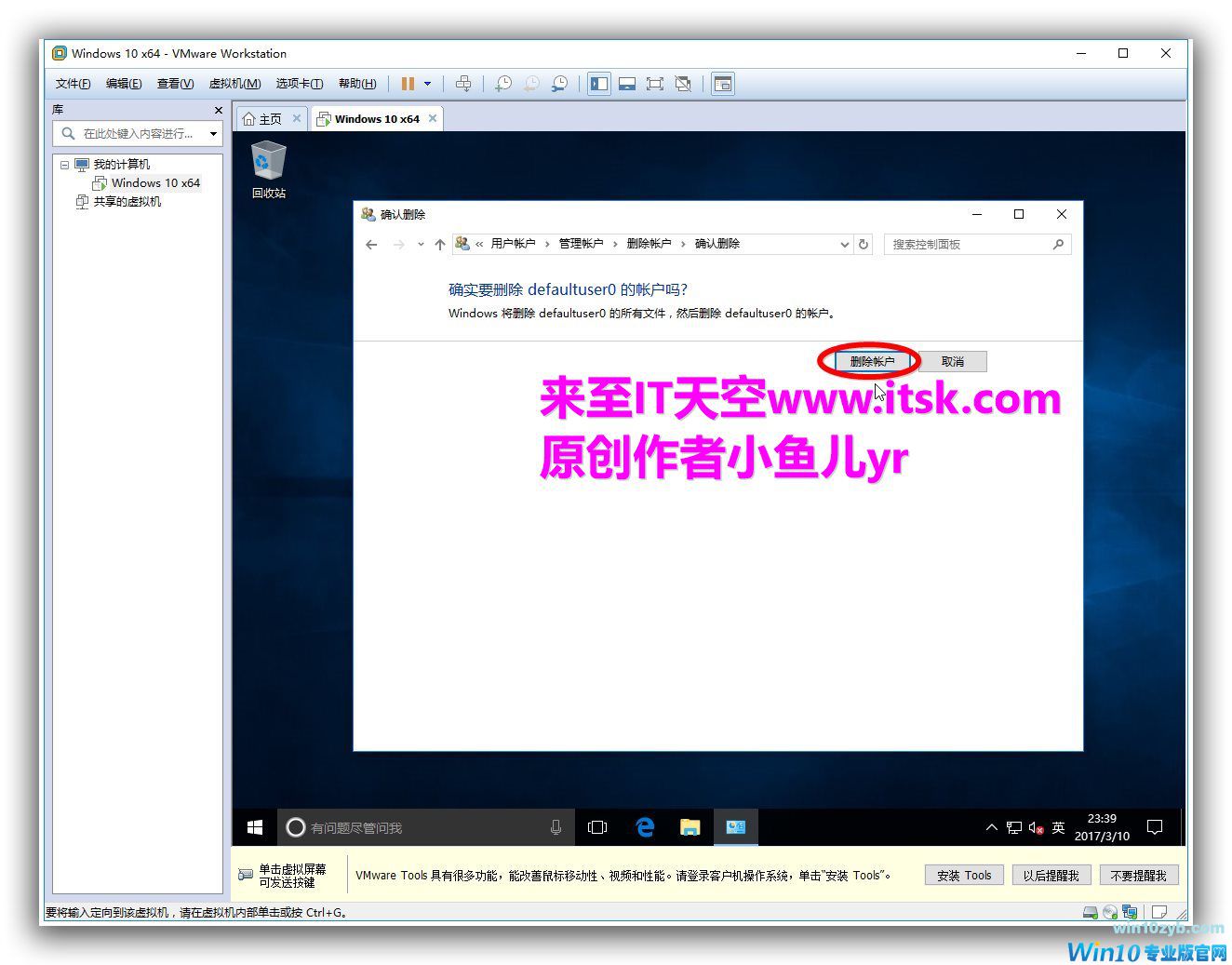This screenshot has height=965, width=1232.
Task: Select the 回收站 desktop icon
Action: point(268,169)
